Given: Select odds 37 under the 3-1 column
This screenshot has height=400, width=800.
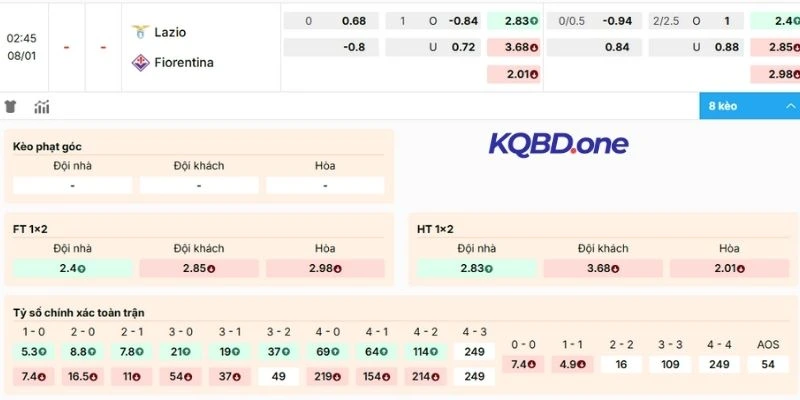Looking at the screenshot, I should coord(230,377).
